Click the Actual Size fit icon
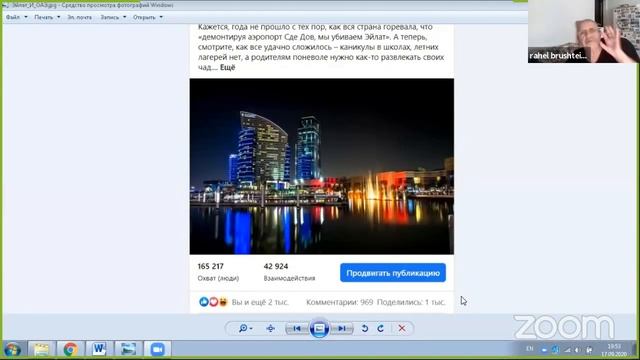The height and width of the screenshot is (360, 640). click(270, 328)
